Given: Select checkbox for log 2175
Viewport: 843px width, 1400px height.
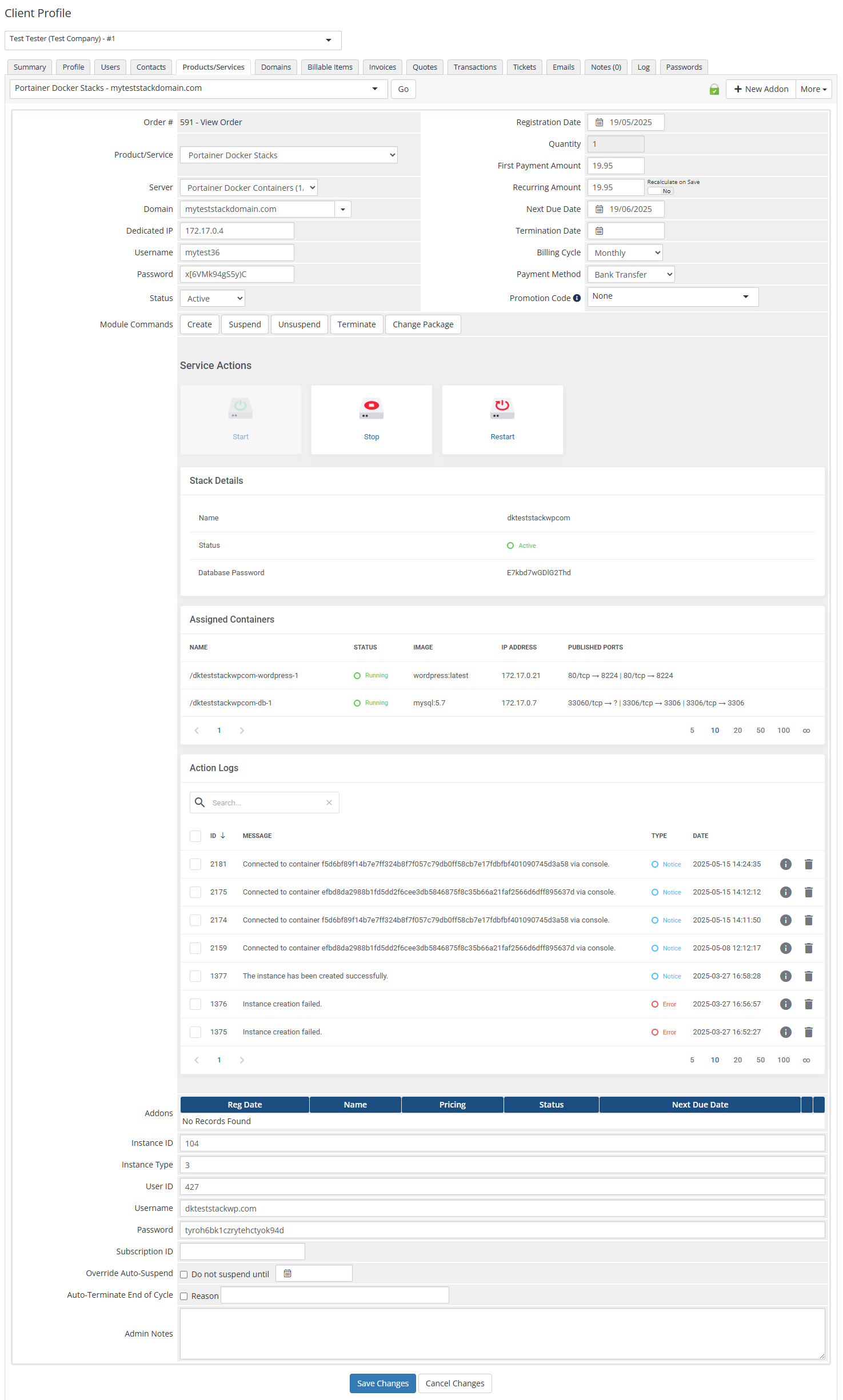Looking at the screenshot, I should point(195,892).
